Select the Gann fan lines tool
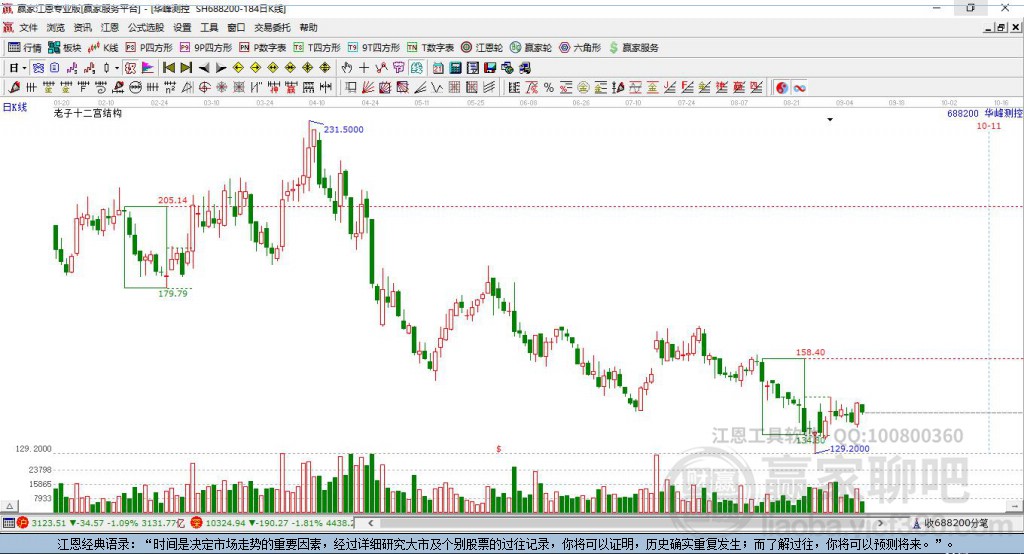This screenshot has width=1024, height=554. (368, 88)
